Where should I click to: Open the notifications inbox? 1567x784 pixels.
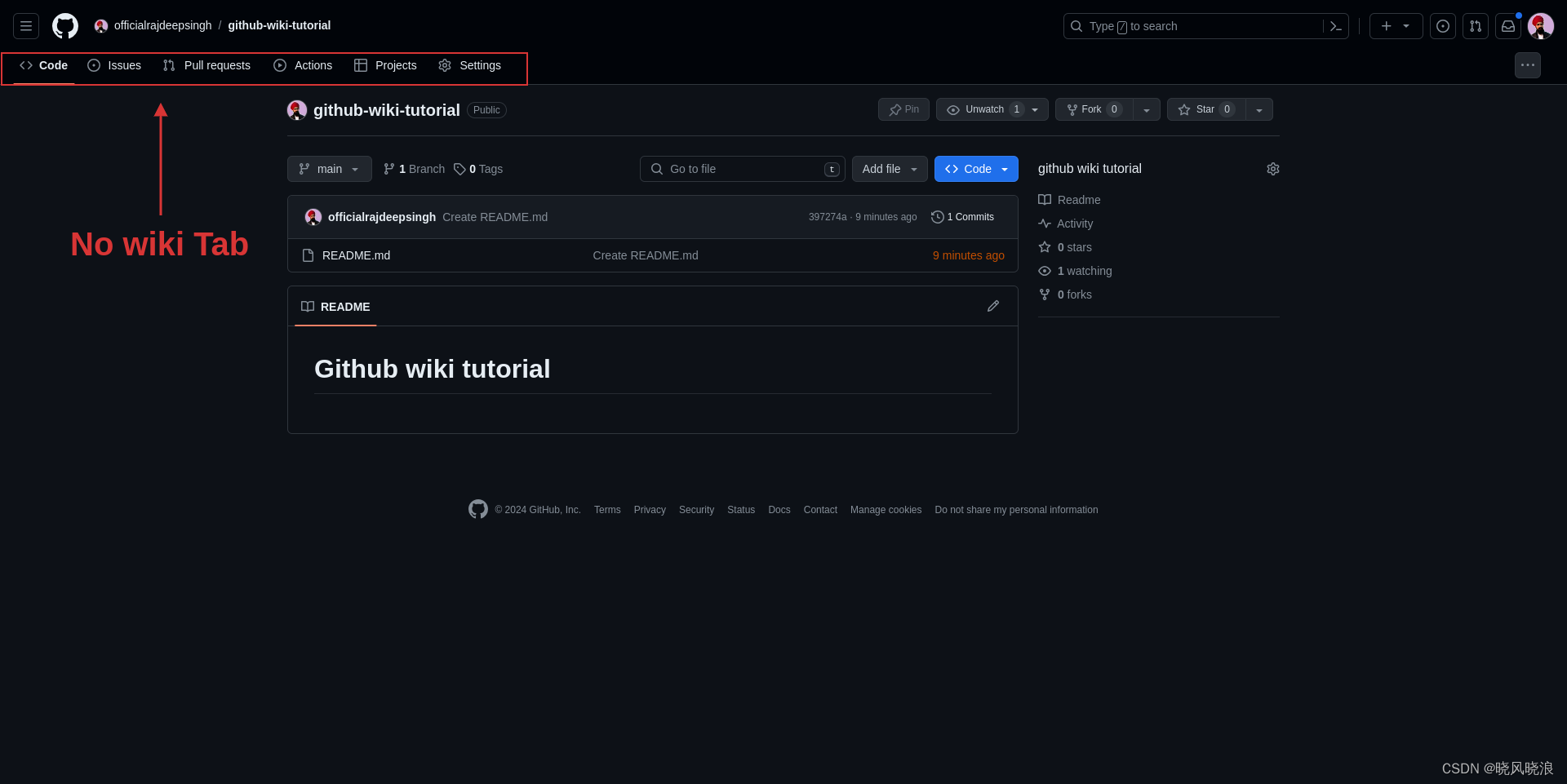(x=1508, y=26)
